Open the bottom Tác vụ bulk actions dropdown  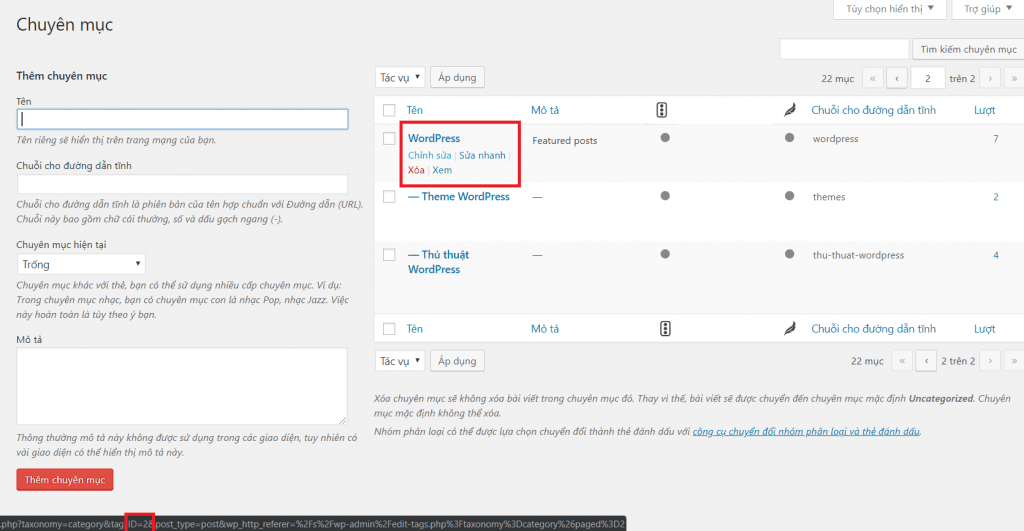400,361
